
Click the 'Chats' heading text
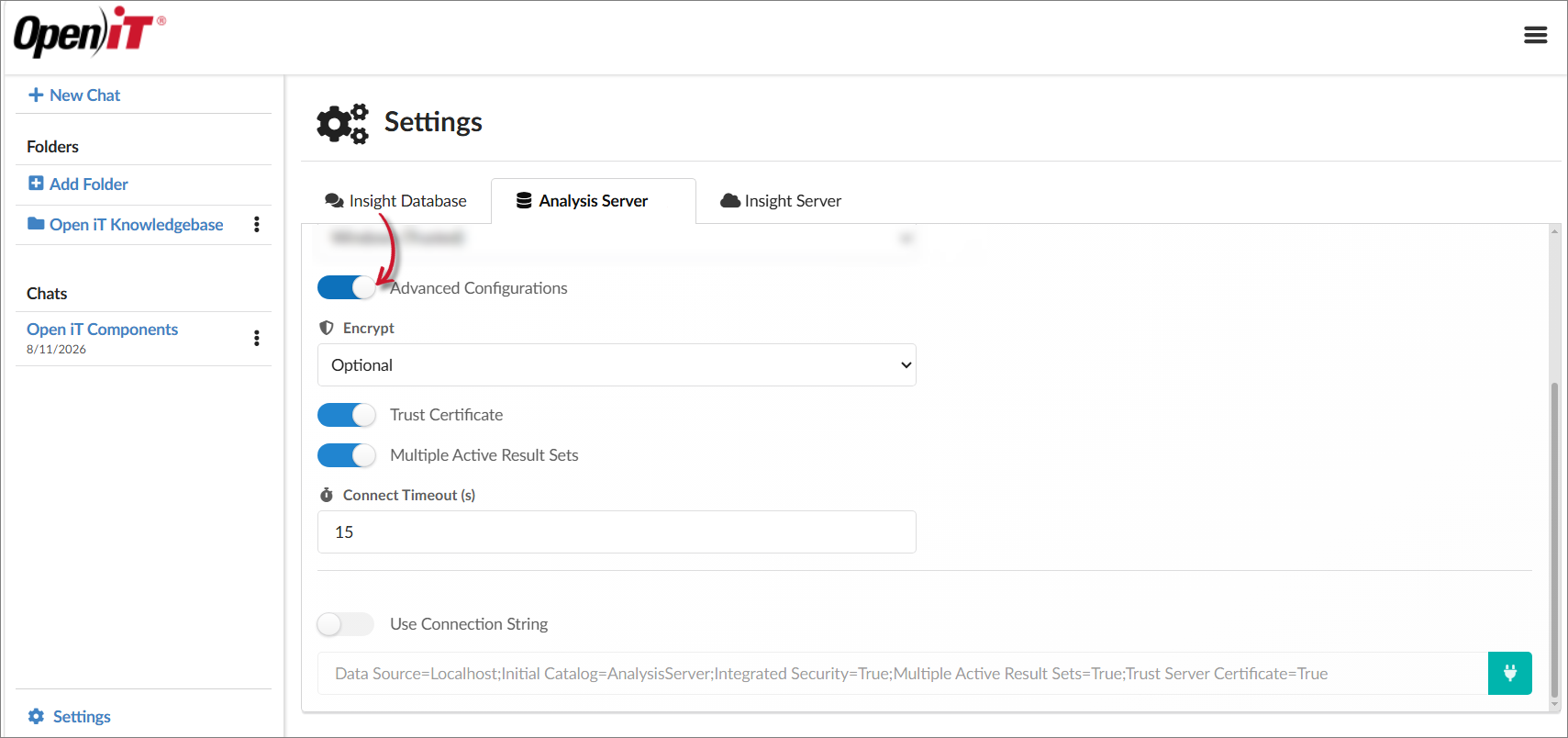click(47, 294)
